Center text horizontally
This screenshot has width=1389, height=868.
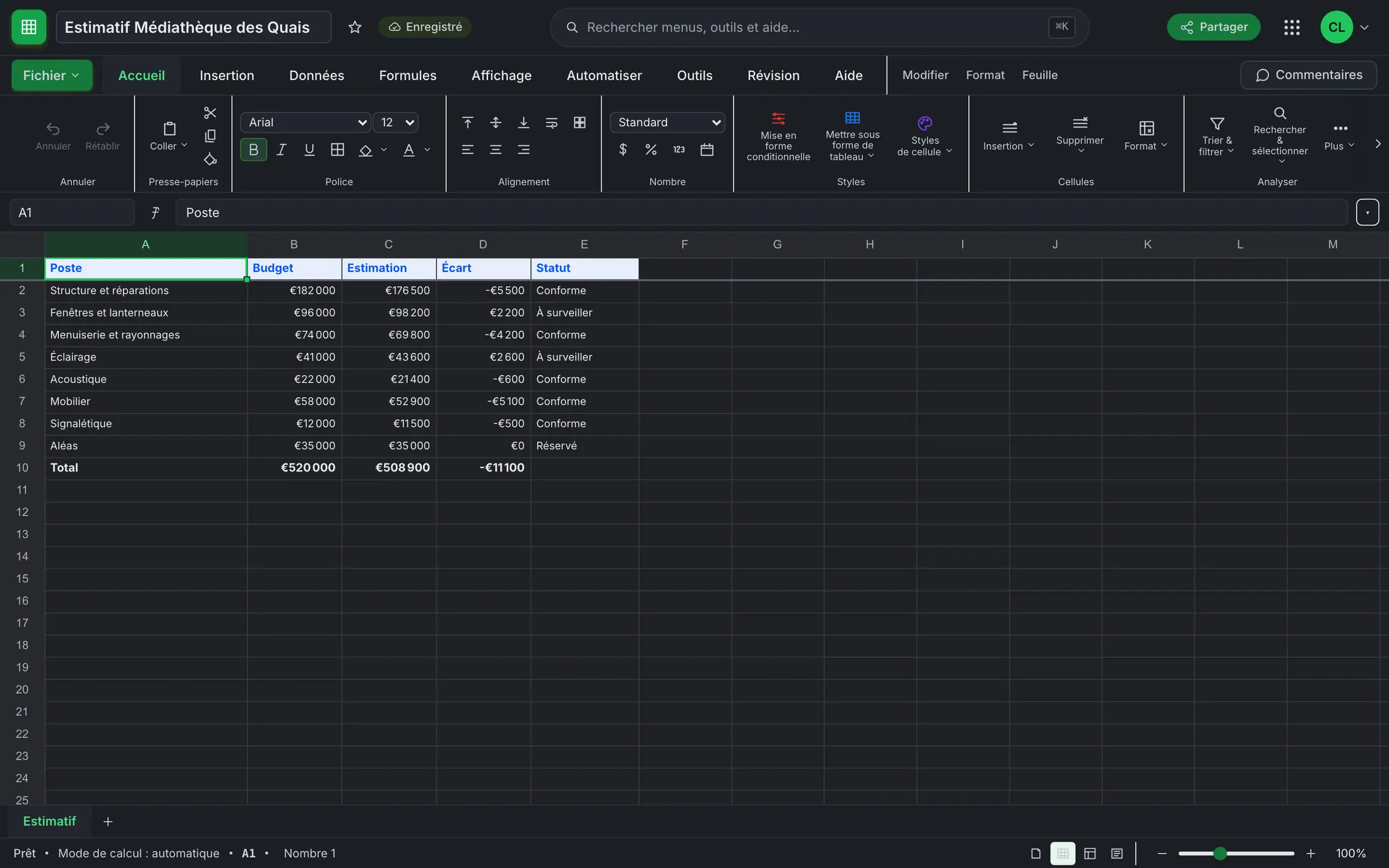pyautogui.click(x=496, y=150)
